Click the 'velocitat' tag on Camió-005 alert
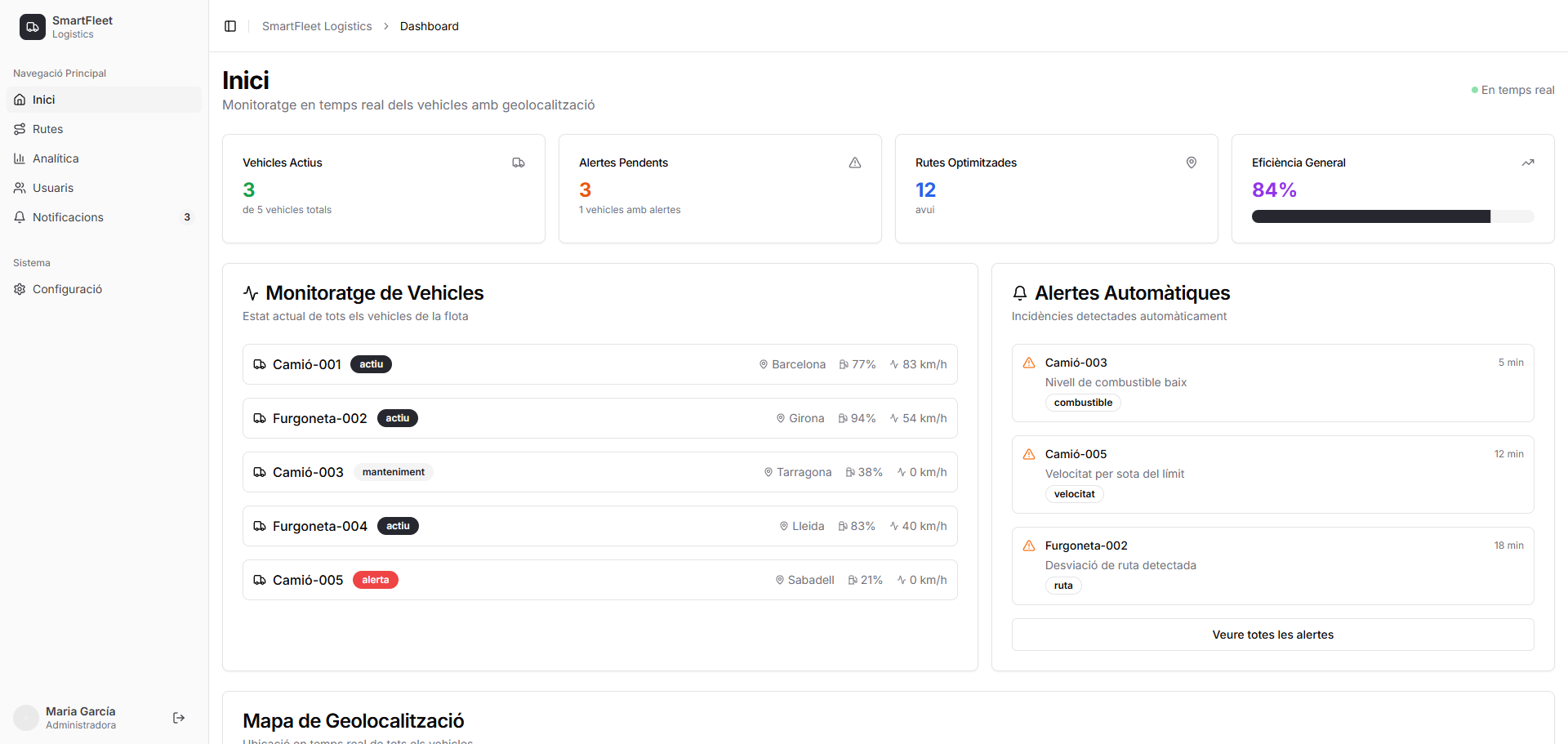Image resolution: width=1568 pixels, height=744 pixels. [1074, 493]
